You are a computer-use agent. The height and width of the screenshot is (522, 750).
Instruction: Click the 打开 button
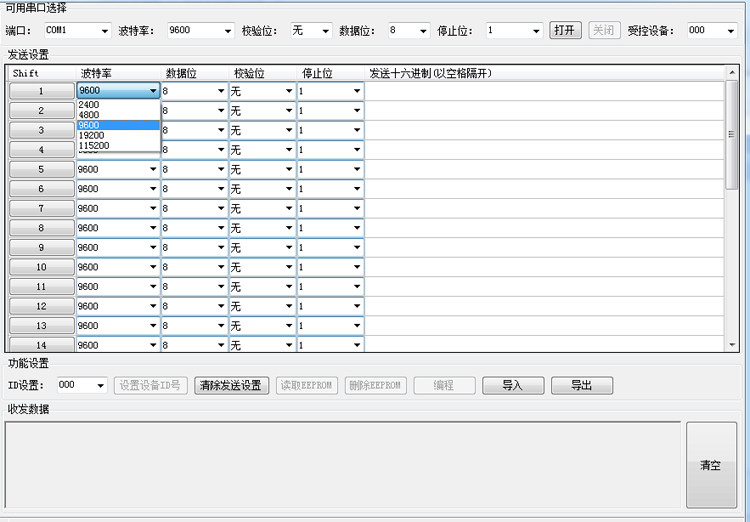pyautogui.click(x=565, y=30)
